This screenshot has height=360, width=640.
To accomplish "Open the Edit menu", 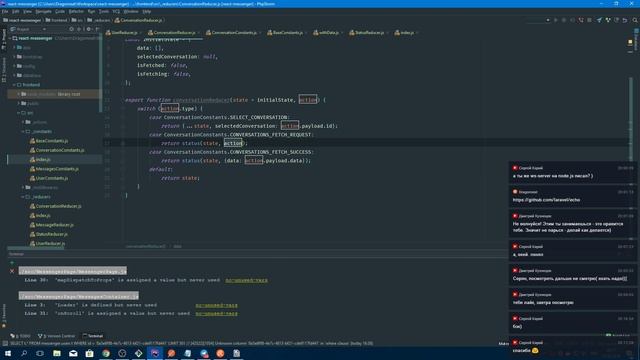I will click(x=16, y=11).
